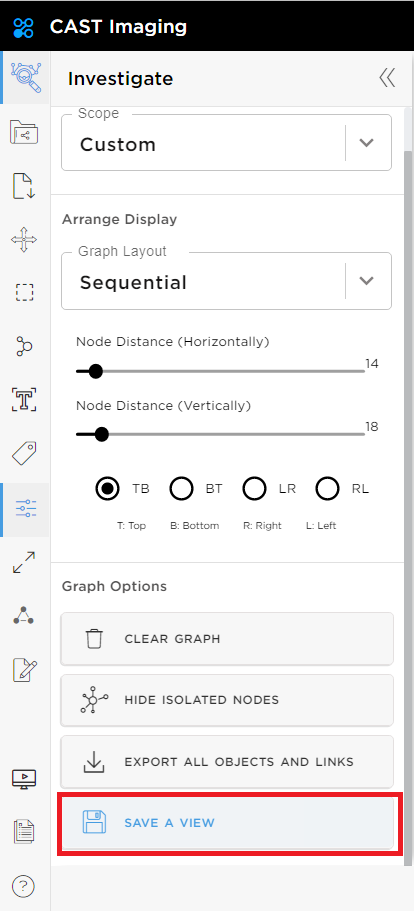Viewport: 414px width, 911px height.
Task: Choose the dashed selection box icon
Action: (x=24, y=292)
